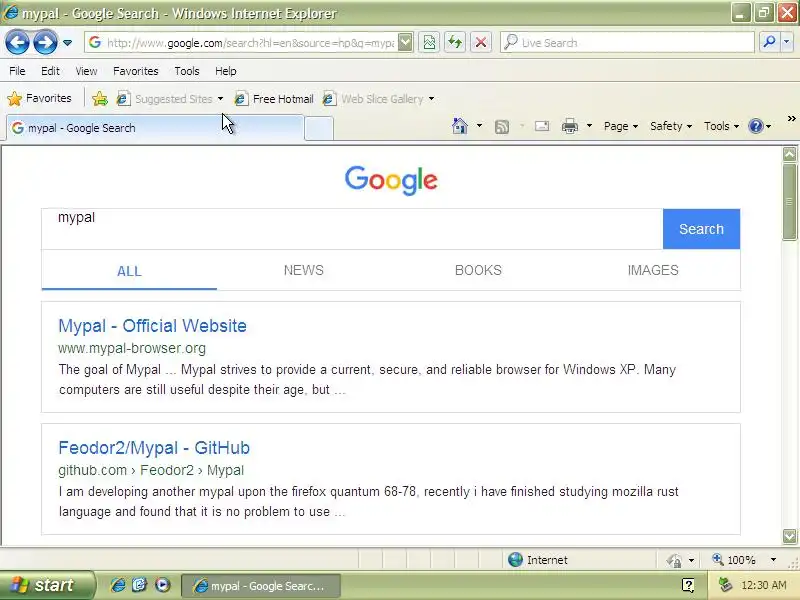The image size is (800, 600).
Task: Expand Print options dropdown arrow
Action: pos(589,126)
